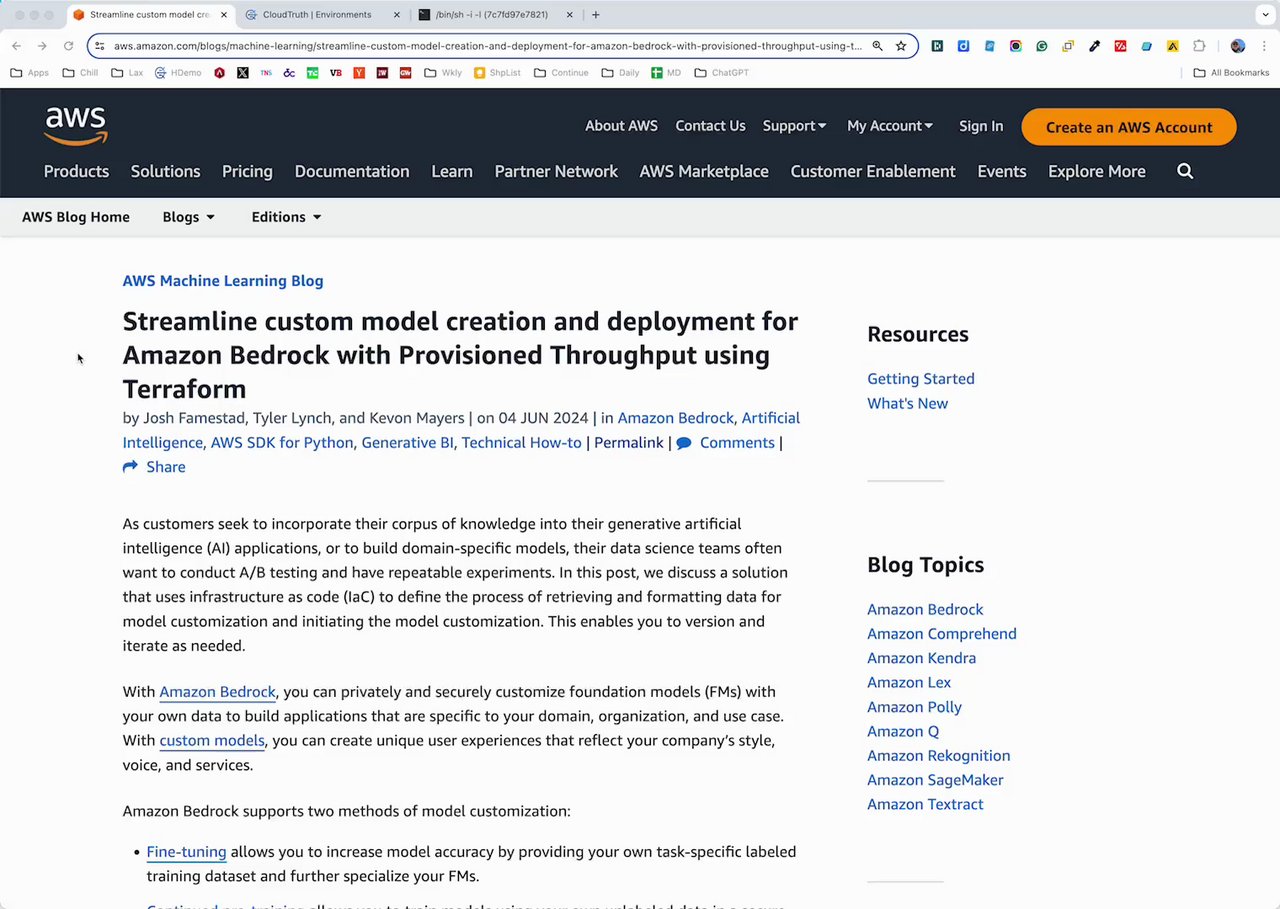Click the Permalink link
Screen dimensions: 1280x909
(x=629, y=443)
